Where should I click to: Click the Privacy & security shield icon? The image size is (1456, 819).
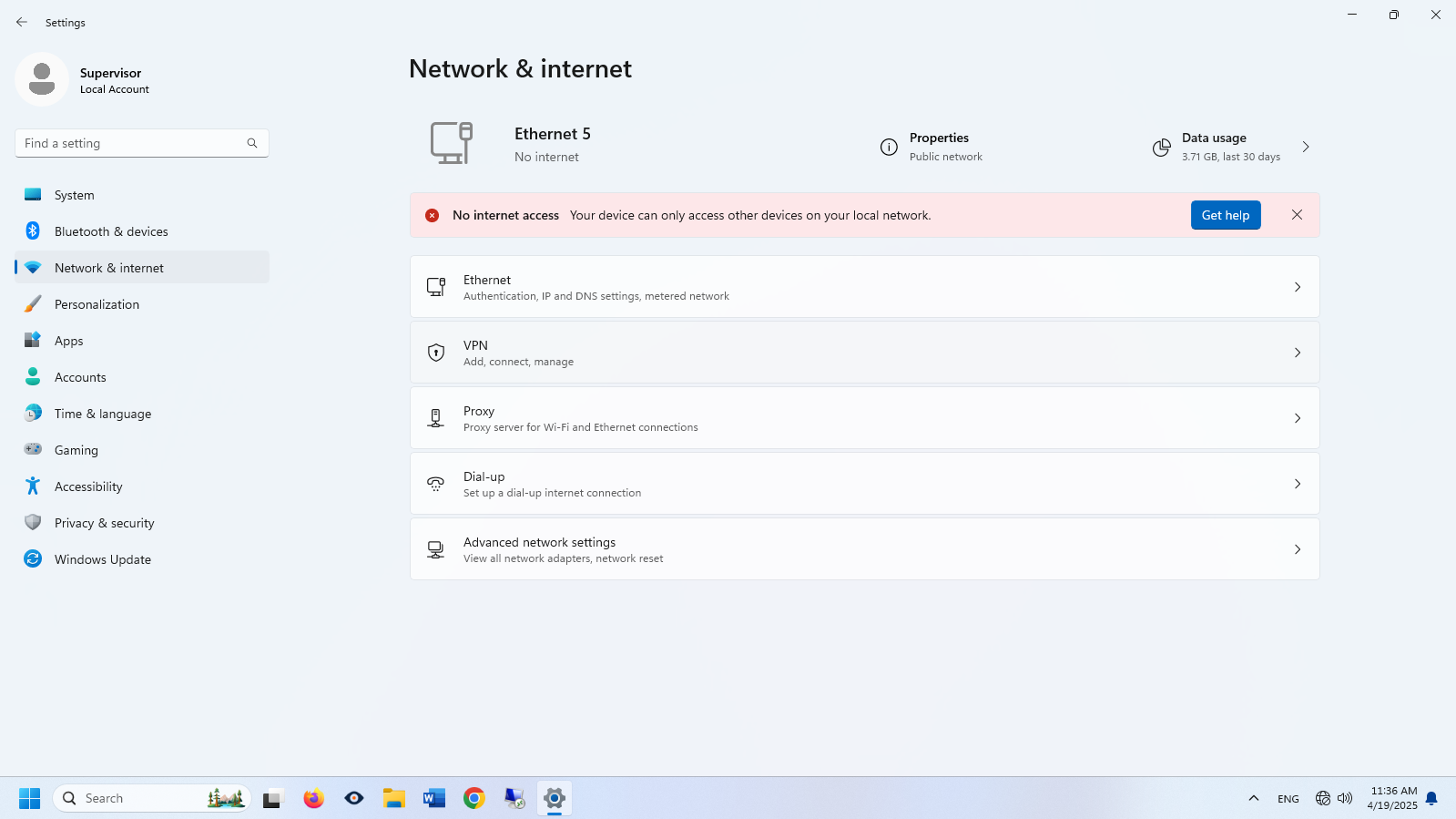click(x=33, y=523)
